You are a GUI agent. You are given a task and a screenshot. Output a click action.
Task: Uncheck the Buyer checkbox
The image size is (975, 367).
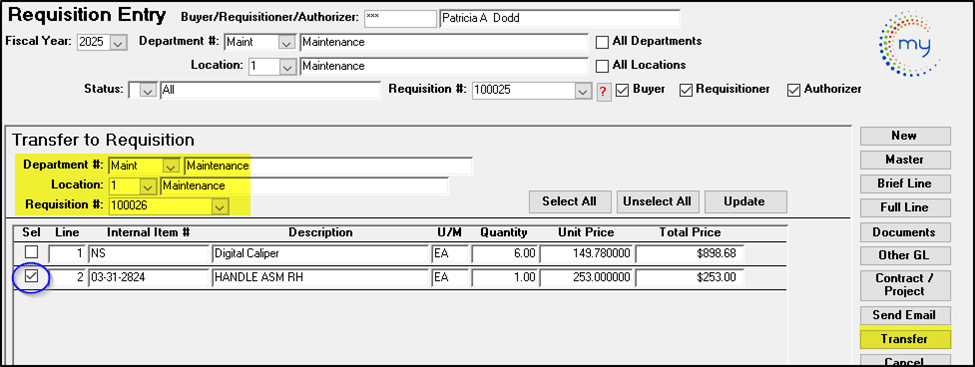622,90
